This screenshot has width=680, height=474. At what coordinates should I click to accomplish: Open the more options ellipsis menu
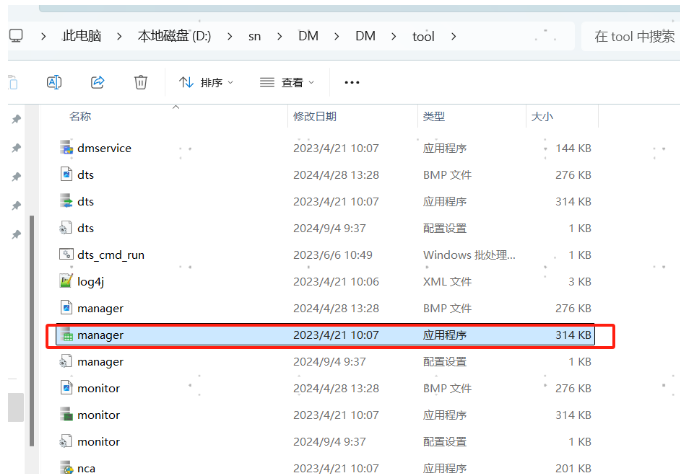tap(352, 82)
